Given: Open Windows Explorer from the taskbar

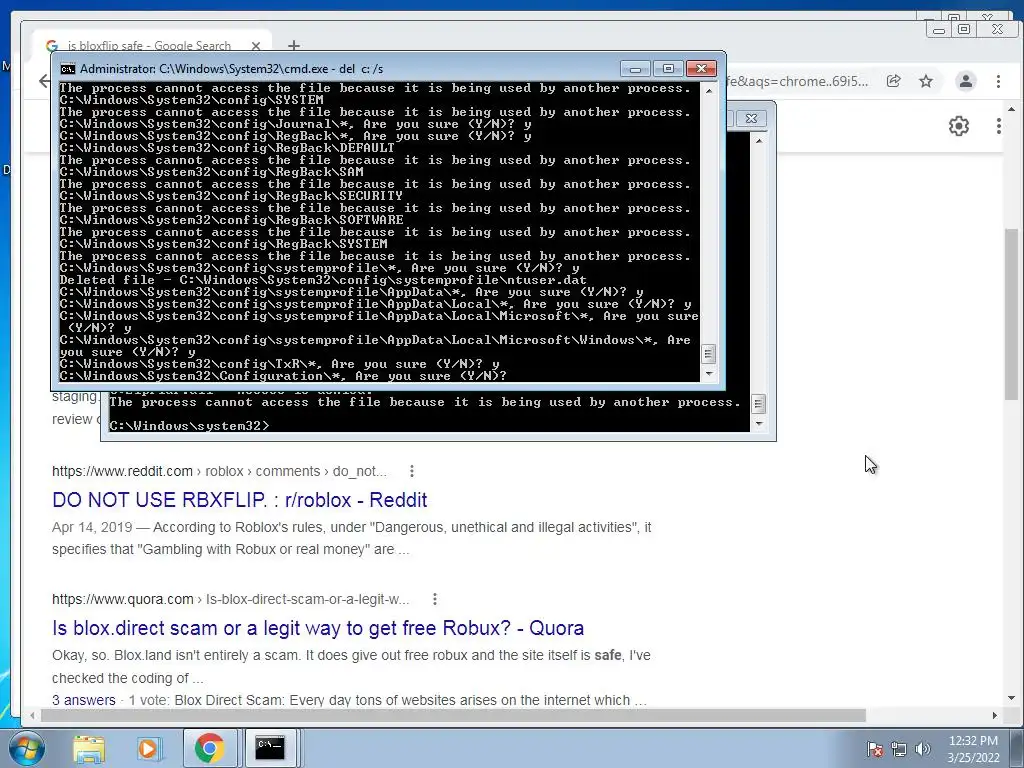Looking at the screenshot, I should 89,748.
